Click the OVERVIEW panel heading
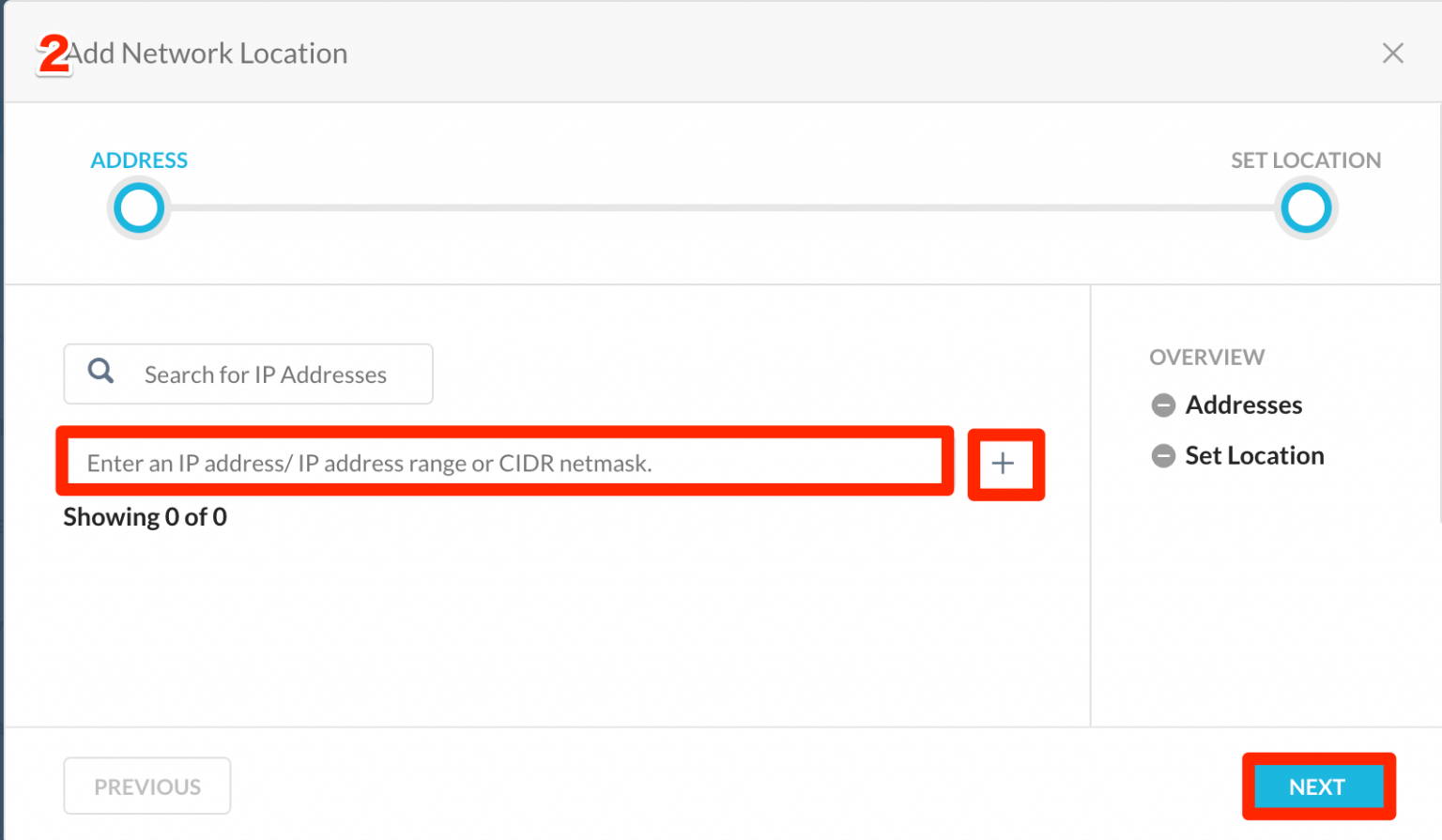This screenshot has height=840, width=1442. tap(1206, 358)
